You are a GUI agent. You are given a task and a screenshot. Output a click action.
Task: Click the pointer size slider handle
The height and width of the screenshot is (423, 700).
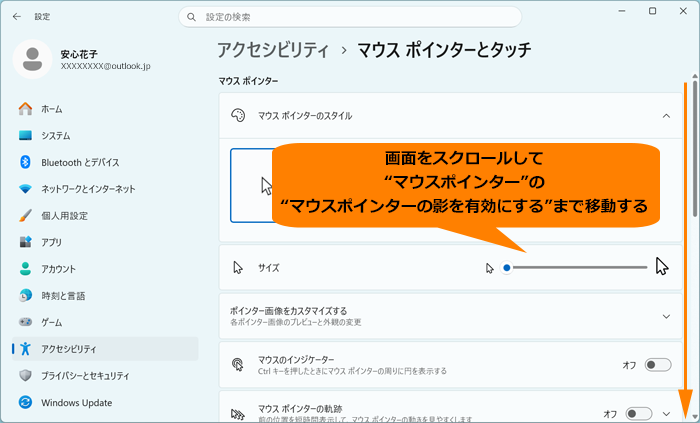point(506,268)
